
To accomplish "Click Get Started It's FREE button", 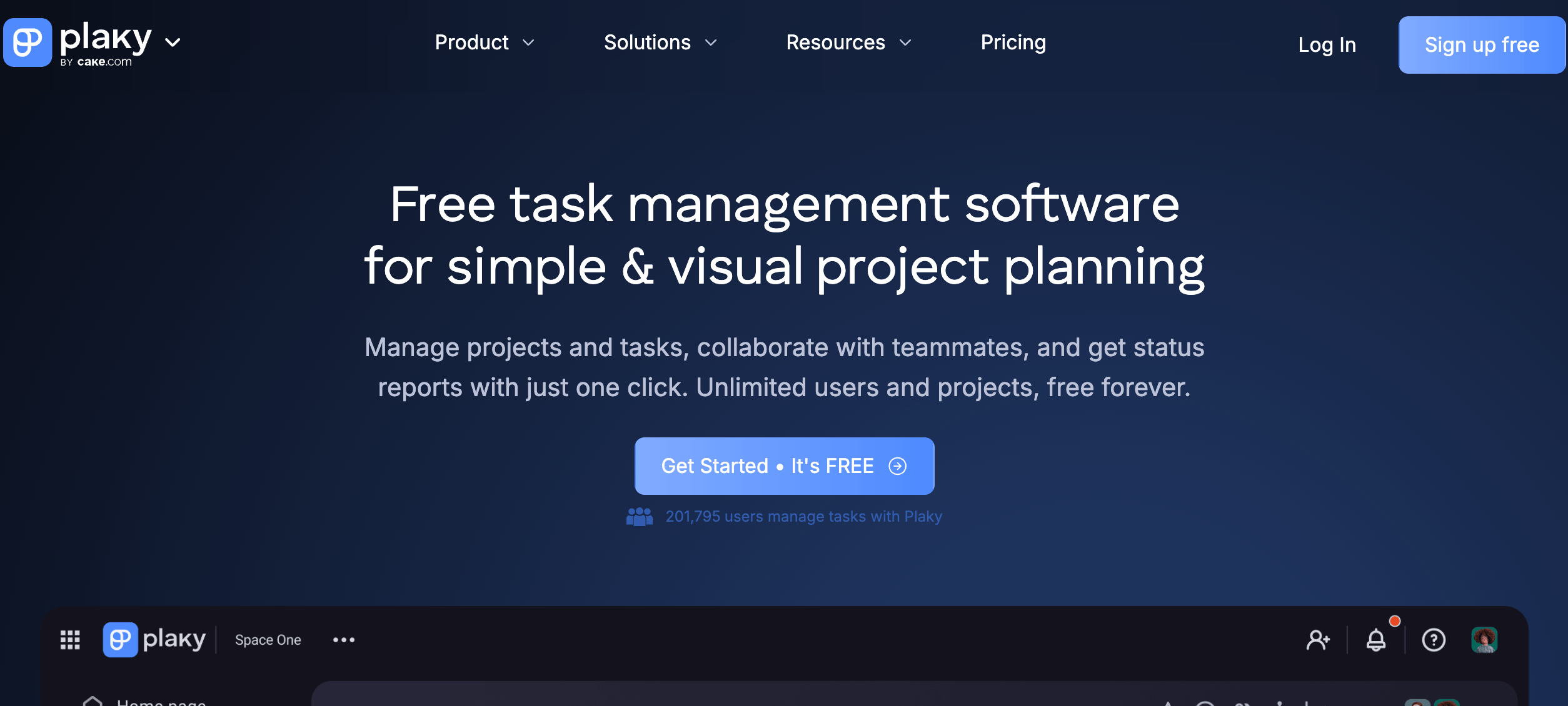I will pyautogui.click(x=768, y=466).
